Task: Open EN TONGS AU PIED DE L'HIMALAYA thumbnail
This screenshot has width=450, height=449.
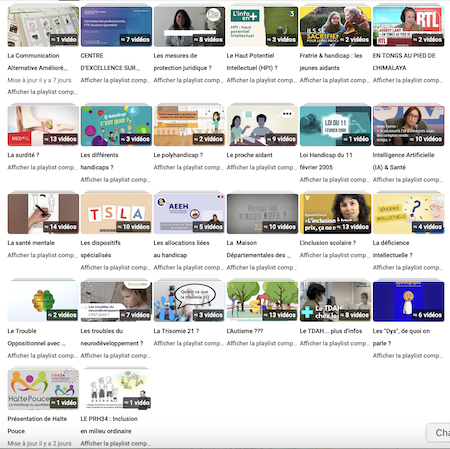Action: click(408, 26)
